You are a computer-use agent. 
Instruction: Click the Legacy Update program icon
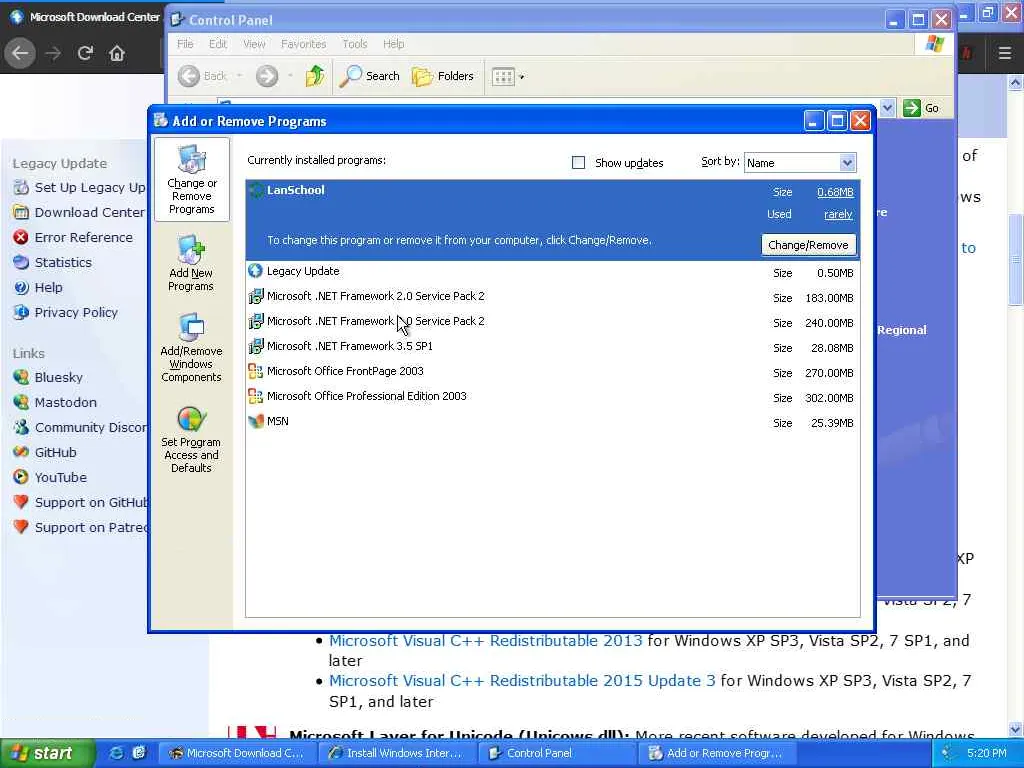[x=255, y=271]
